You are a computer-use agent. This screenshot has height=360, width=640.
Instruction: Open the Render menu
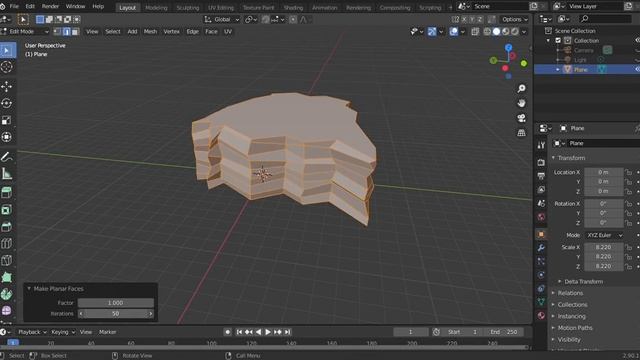tap(50, 7)
